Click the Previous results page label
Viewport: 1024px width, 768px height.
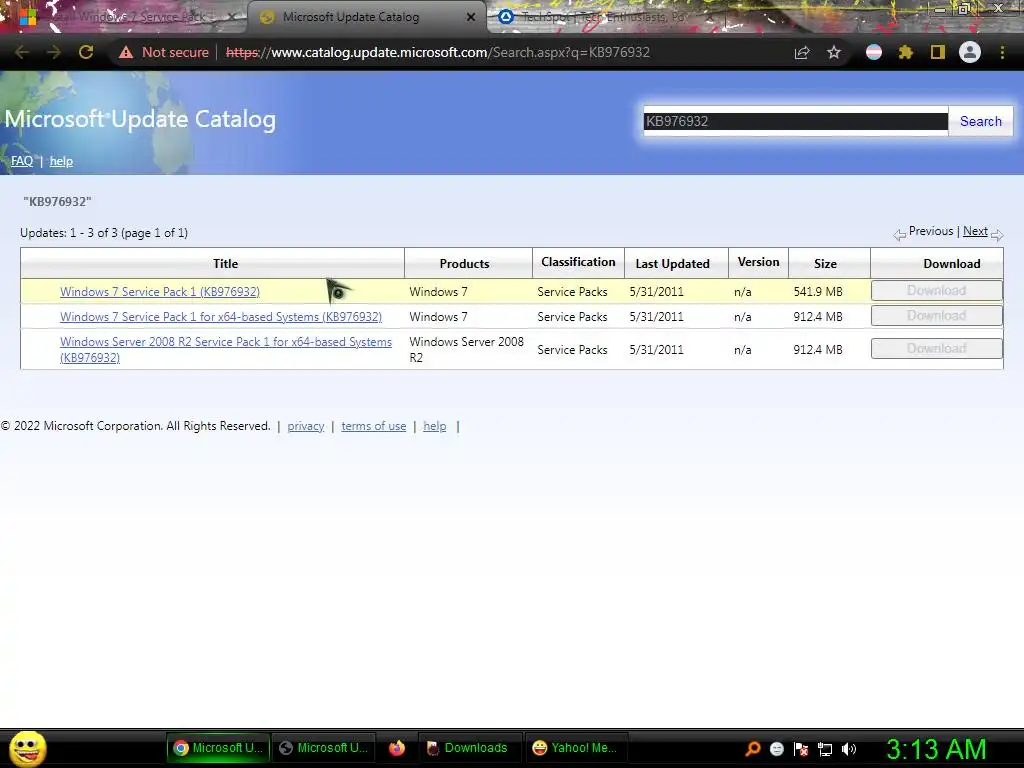pyautogui.click(x=931, y=231)
